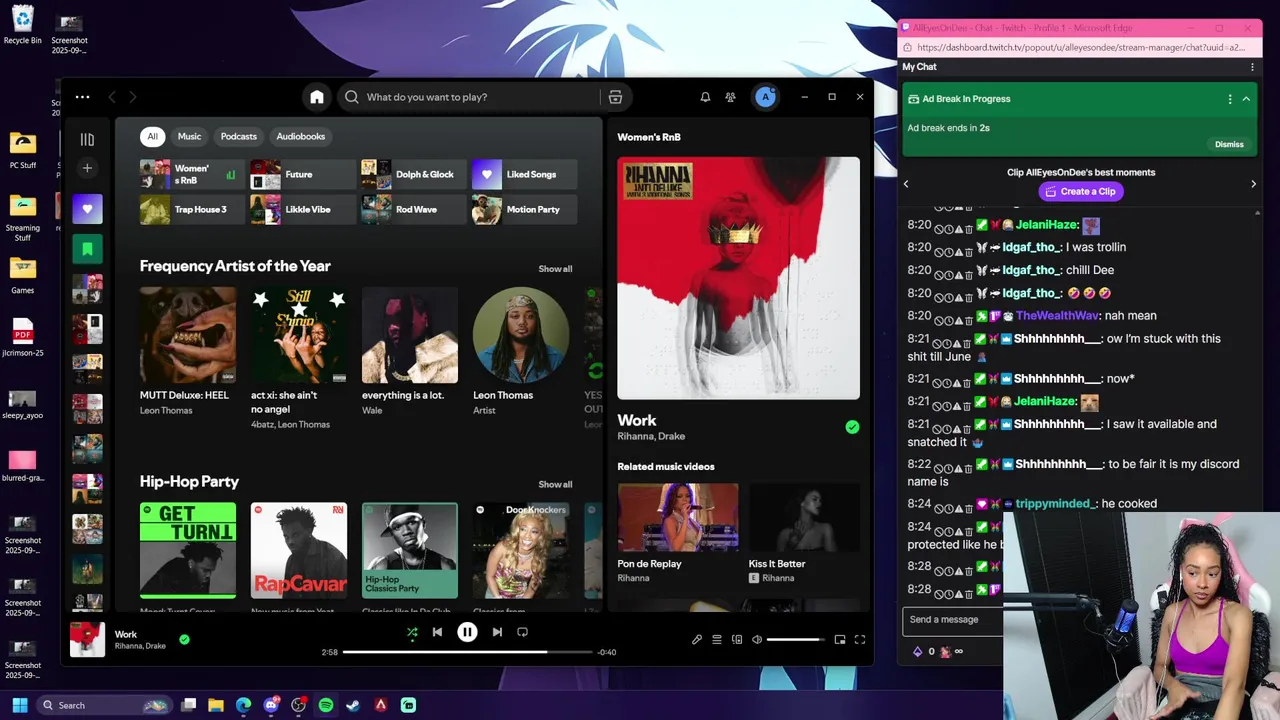Open My Chat three-dot settings menu
This screenshot has width=1280, height=720.
click(1252, 67)
